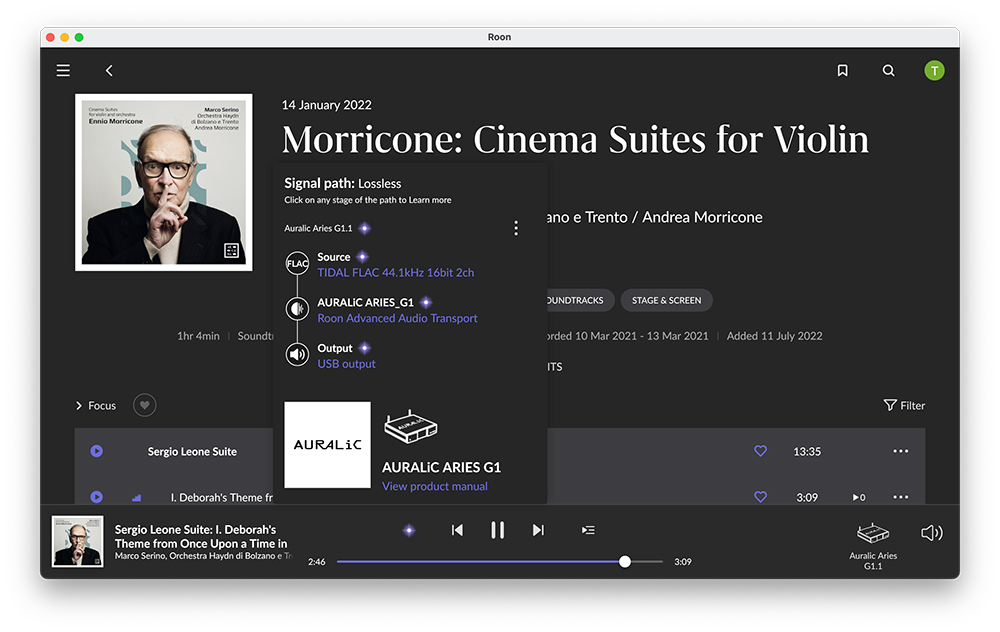Open the green T profile avatar
This screenshot has width=1000, height=632.
point(934,70)
